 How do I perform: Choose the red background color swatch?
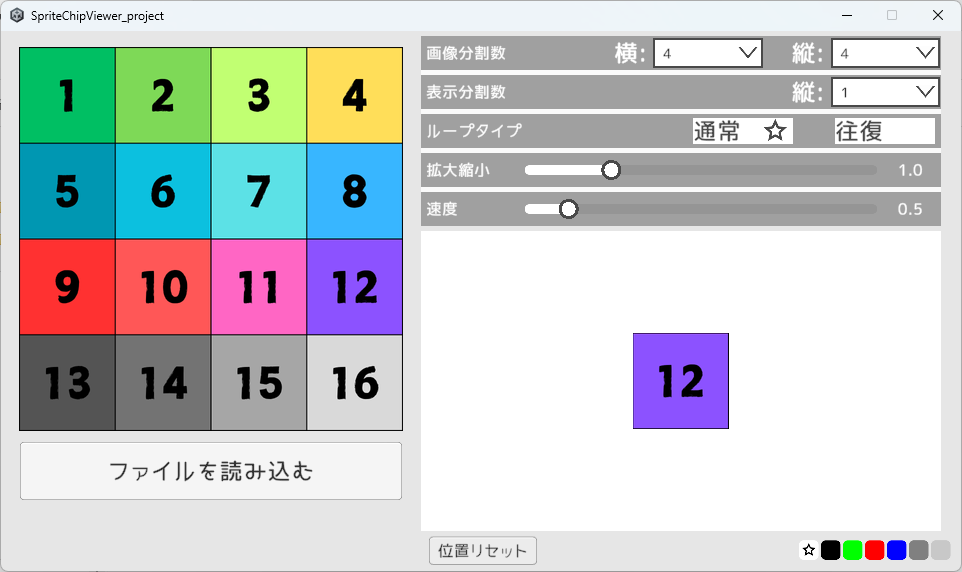point(874,550)
